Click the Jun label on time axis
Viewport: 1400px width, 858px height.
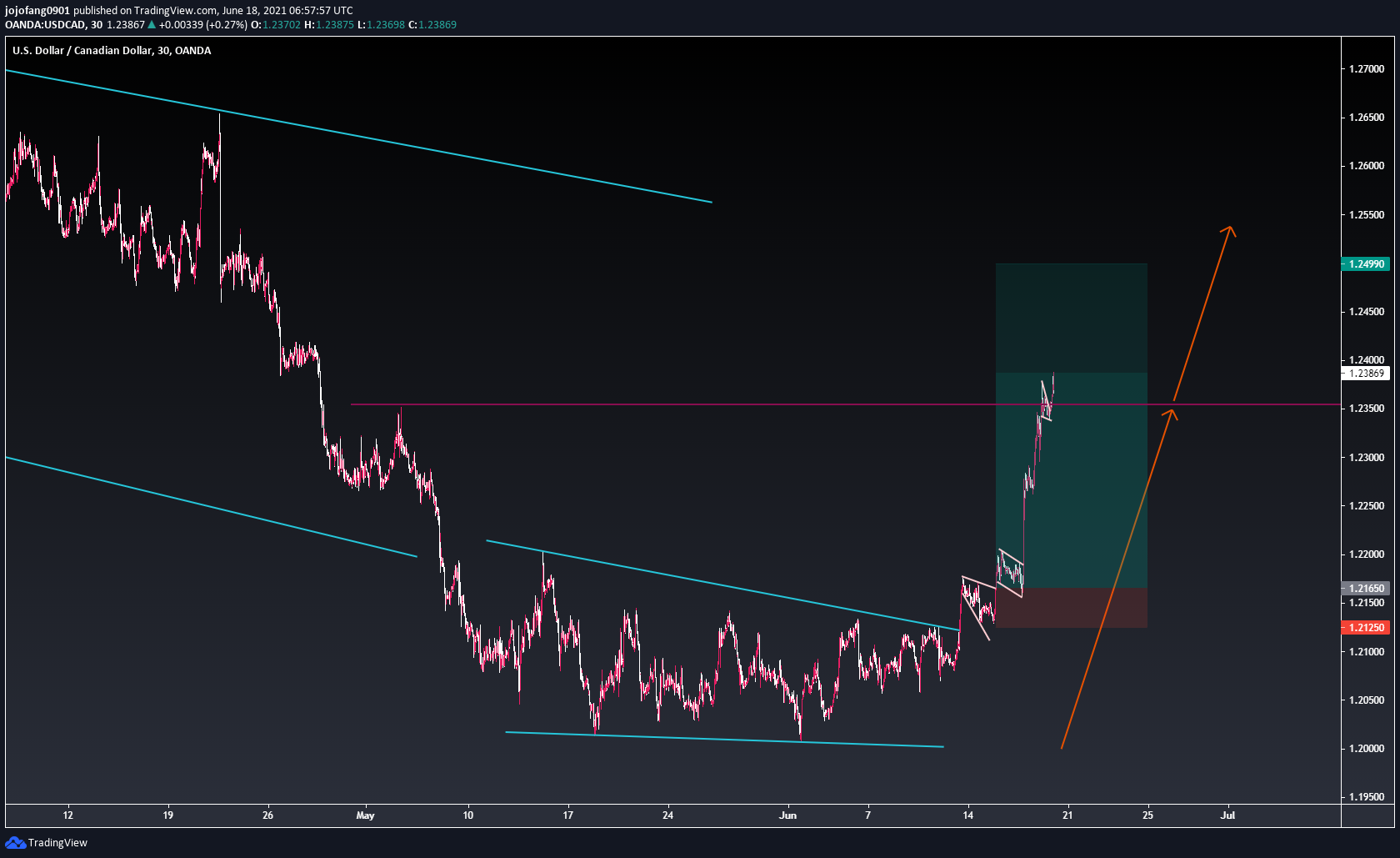787,815
